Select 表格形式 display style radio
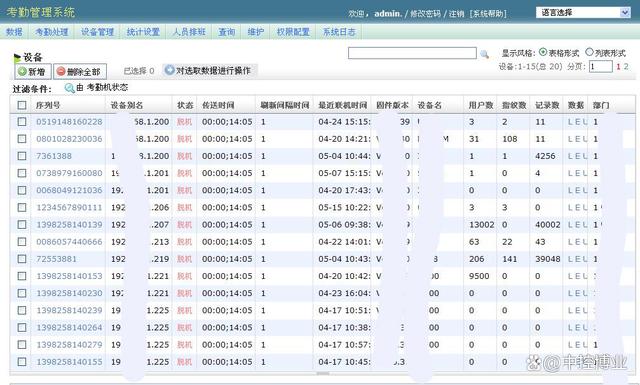640x385 pixels. tap(543, 52)
